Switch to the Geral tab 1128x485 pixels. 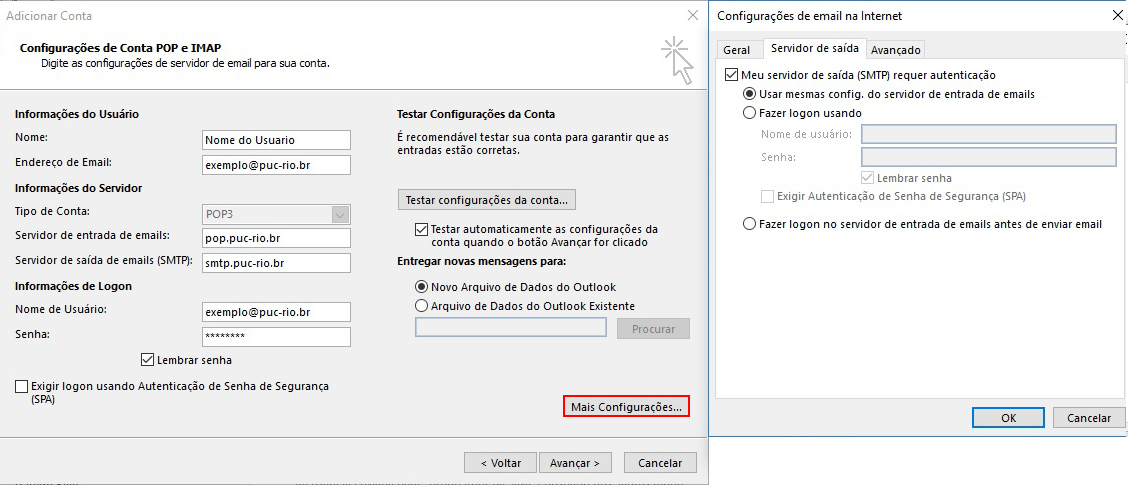[737, 50]
